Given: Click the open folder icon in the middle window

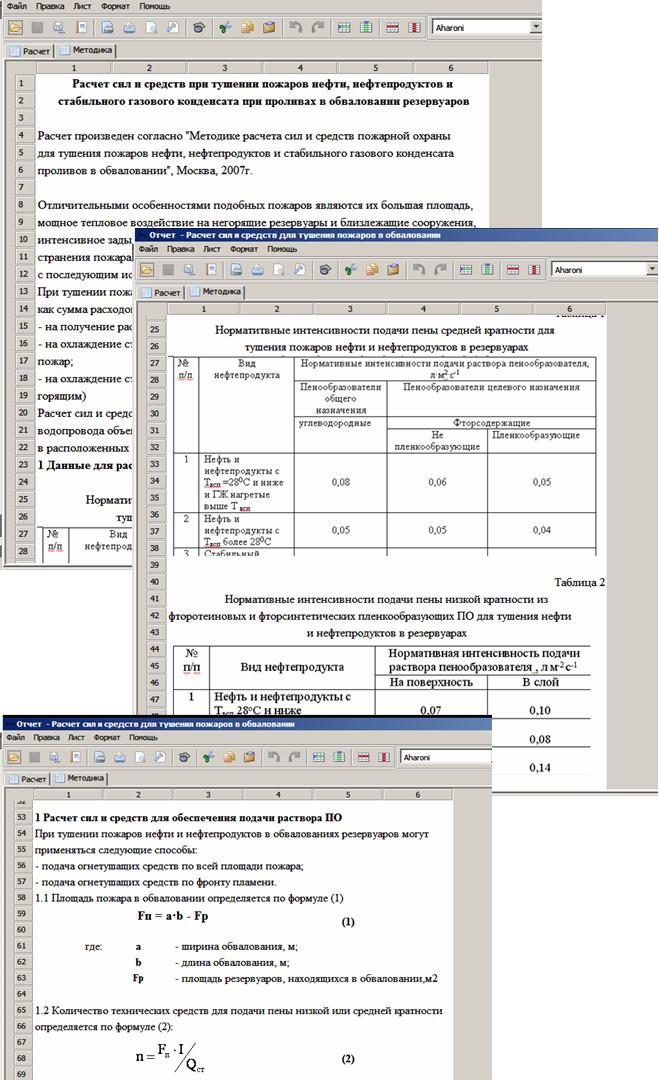Looking at the screenshot, I should (x=147, y=270).
